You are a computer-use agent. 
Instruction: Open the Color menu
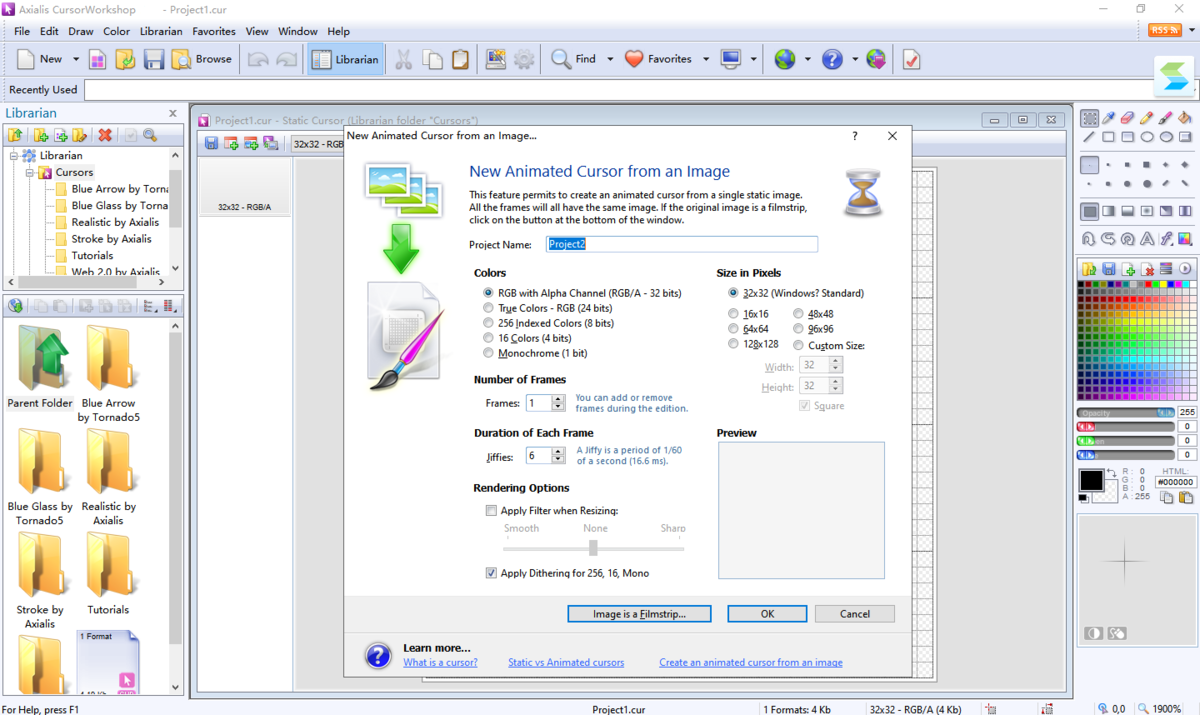pyautogui.click(x=116, y=31)
